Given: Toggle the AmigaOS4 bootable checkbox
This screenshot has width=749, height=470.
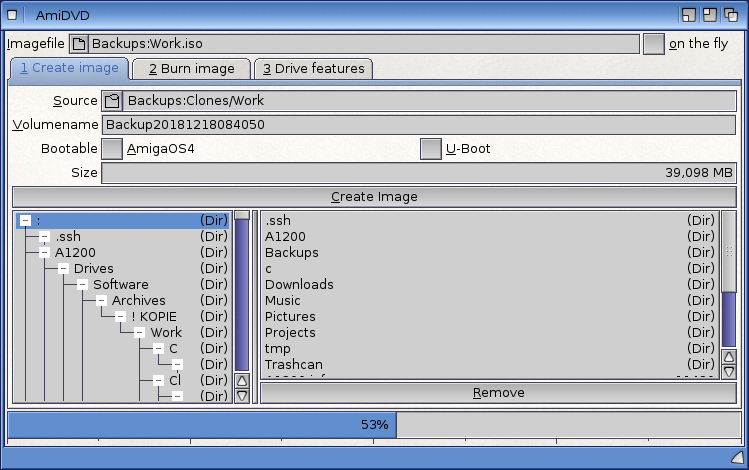Looking at the screenshot, I should coord(112,149).
